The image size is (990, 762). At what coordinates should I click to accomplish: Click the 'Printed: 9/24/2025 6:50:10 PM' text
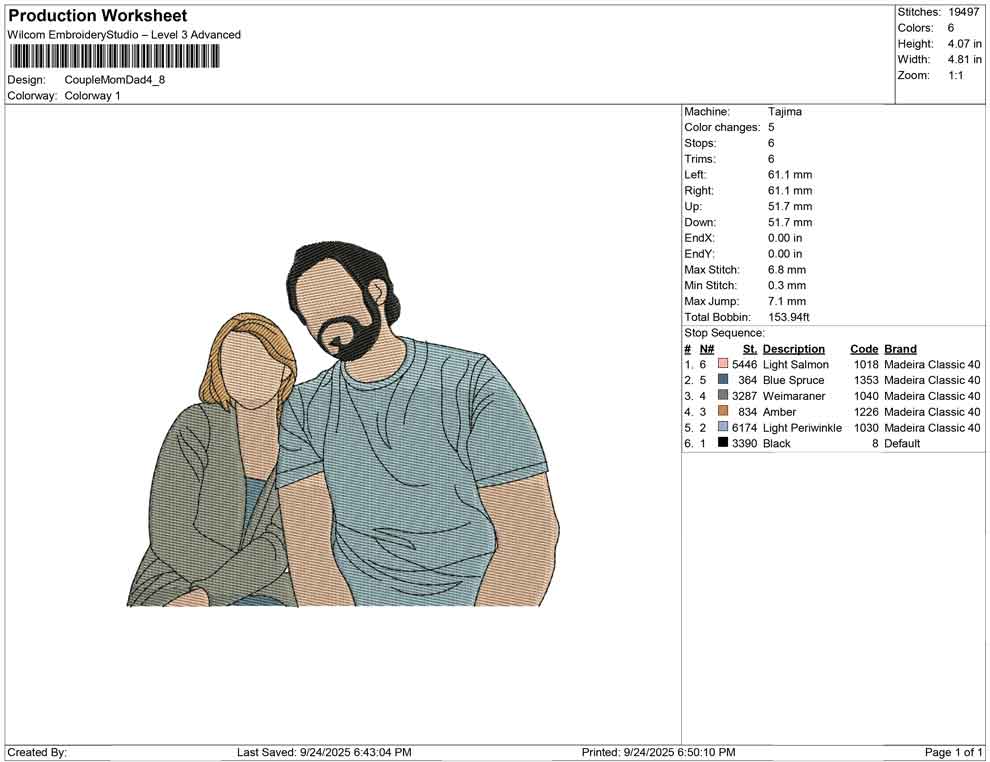(x=659, y=752)
